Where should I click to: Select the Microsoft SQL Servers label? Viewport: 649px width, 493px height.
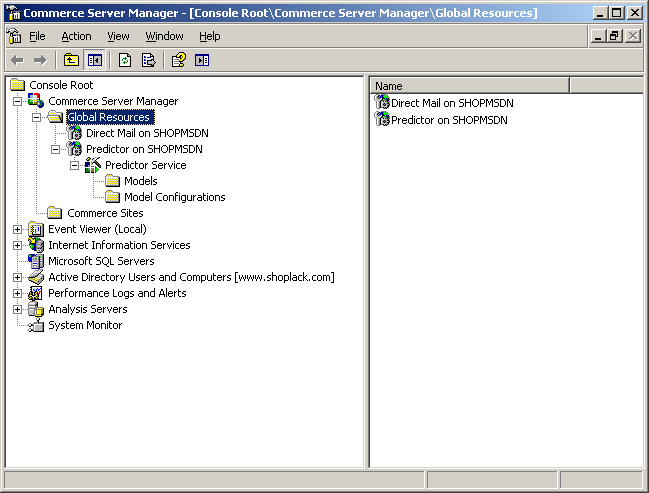(x=101, y=261)
